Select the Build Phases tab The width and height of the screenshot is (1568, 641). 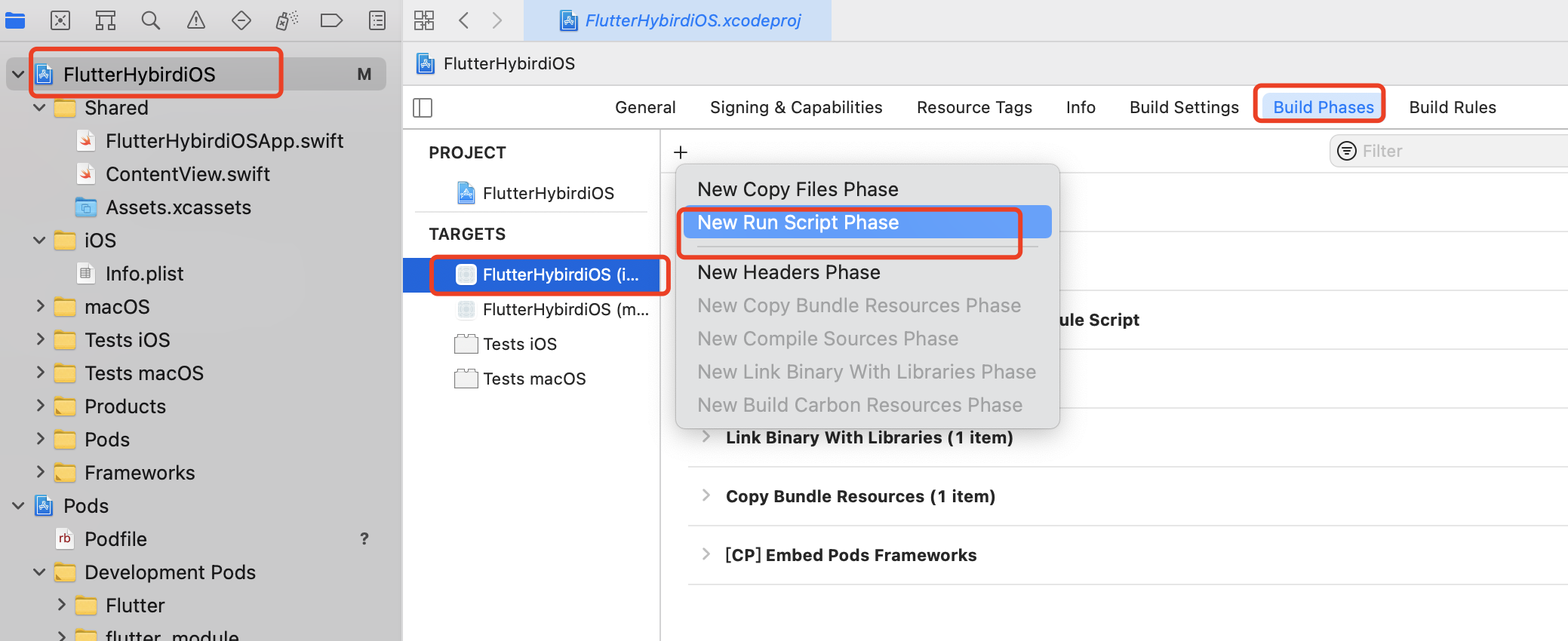[x=1324, y=107]
